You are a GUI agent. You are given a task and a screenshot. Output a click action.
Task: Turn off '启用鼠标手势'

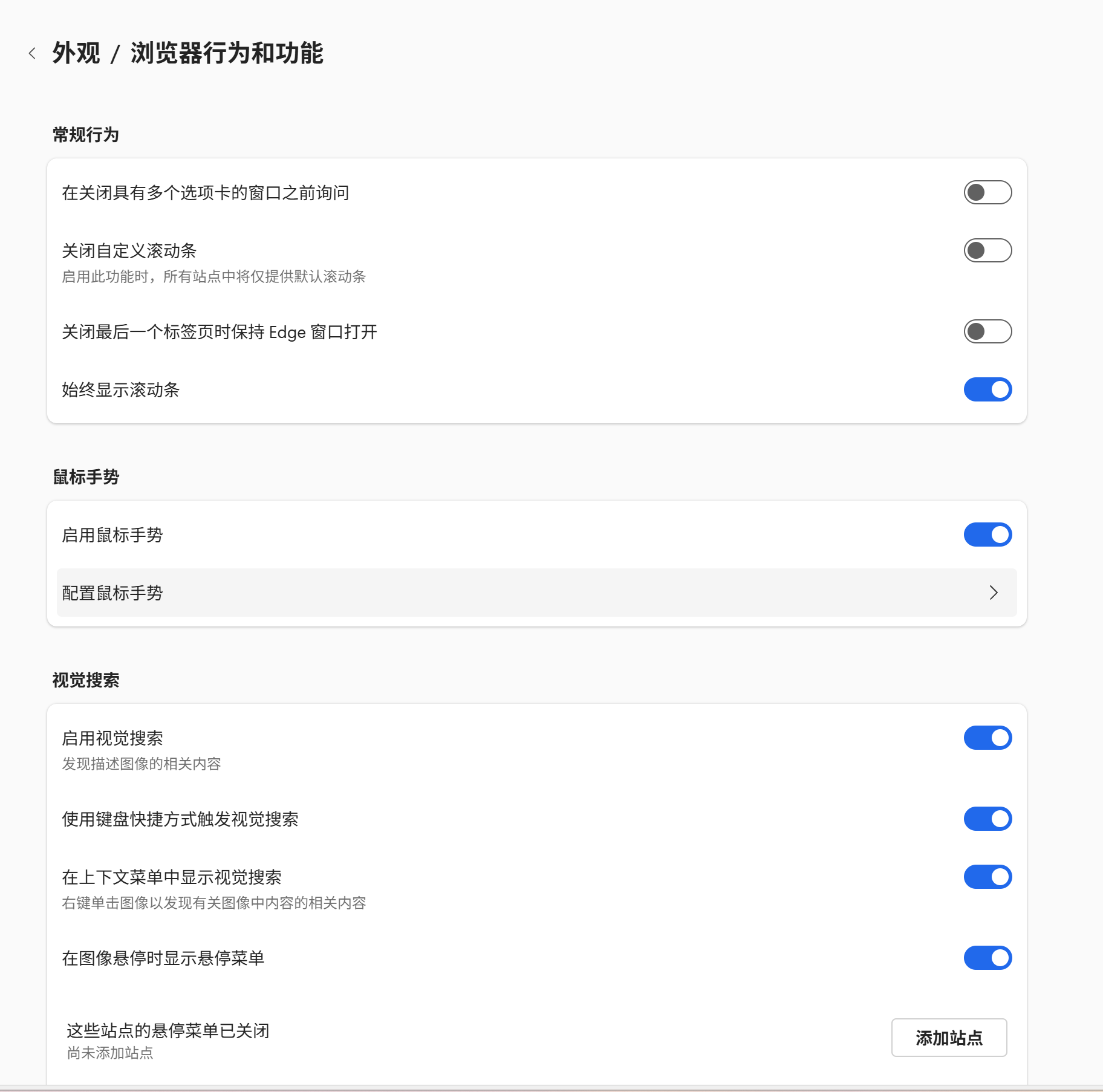987,534
